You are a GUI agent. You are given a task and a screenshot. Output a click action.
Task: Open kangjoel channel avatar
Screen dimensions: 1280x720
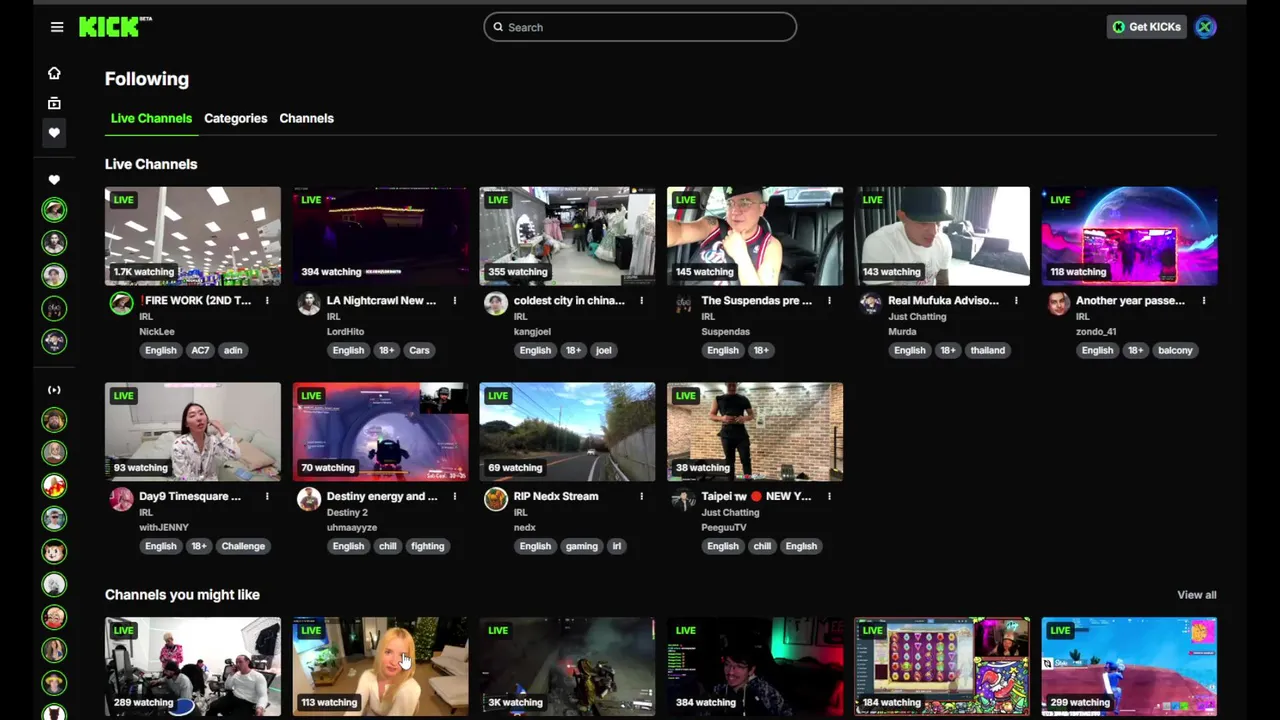tap(496, 304)
